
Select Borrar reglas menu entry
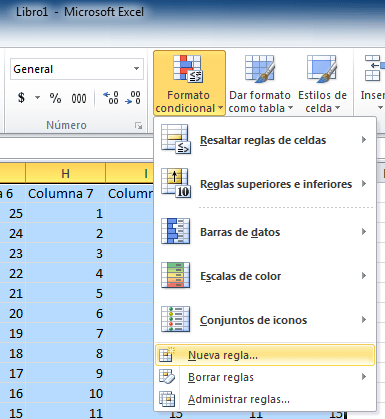pyautogui.click(x=265, y=377)
